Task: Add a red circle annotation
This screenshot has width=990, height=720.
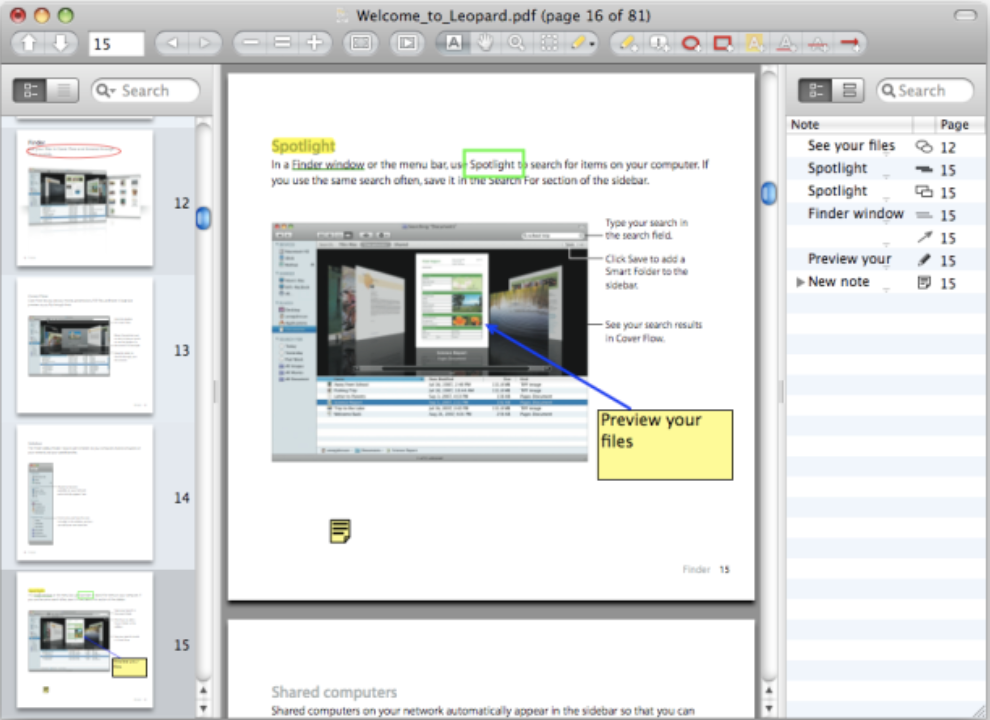Action: tap(690, 43)
